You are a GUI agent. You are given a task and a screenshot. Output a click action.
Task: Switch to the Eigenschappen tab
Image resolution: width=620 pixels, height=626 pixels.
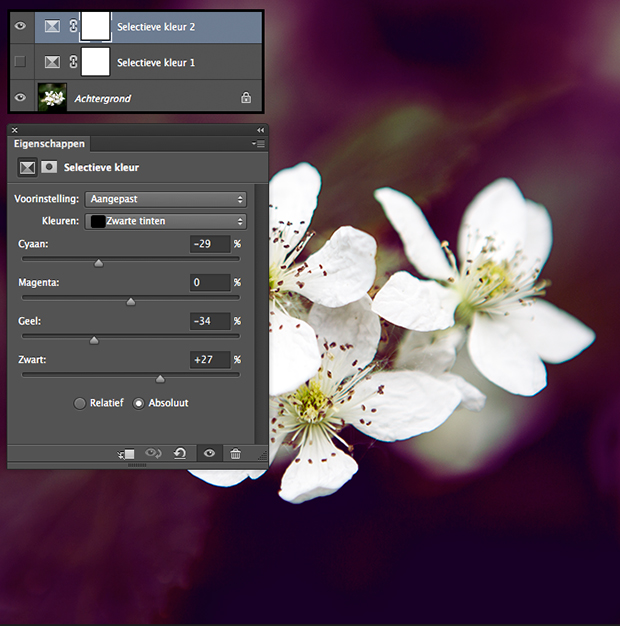pyautogui.click(x=49, y=144)
